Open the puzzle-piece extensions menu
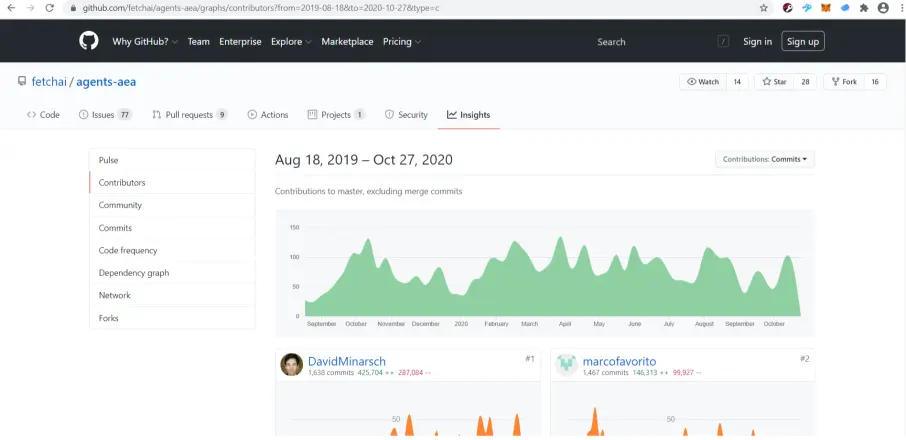 point(864,8)
